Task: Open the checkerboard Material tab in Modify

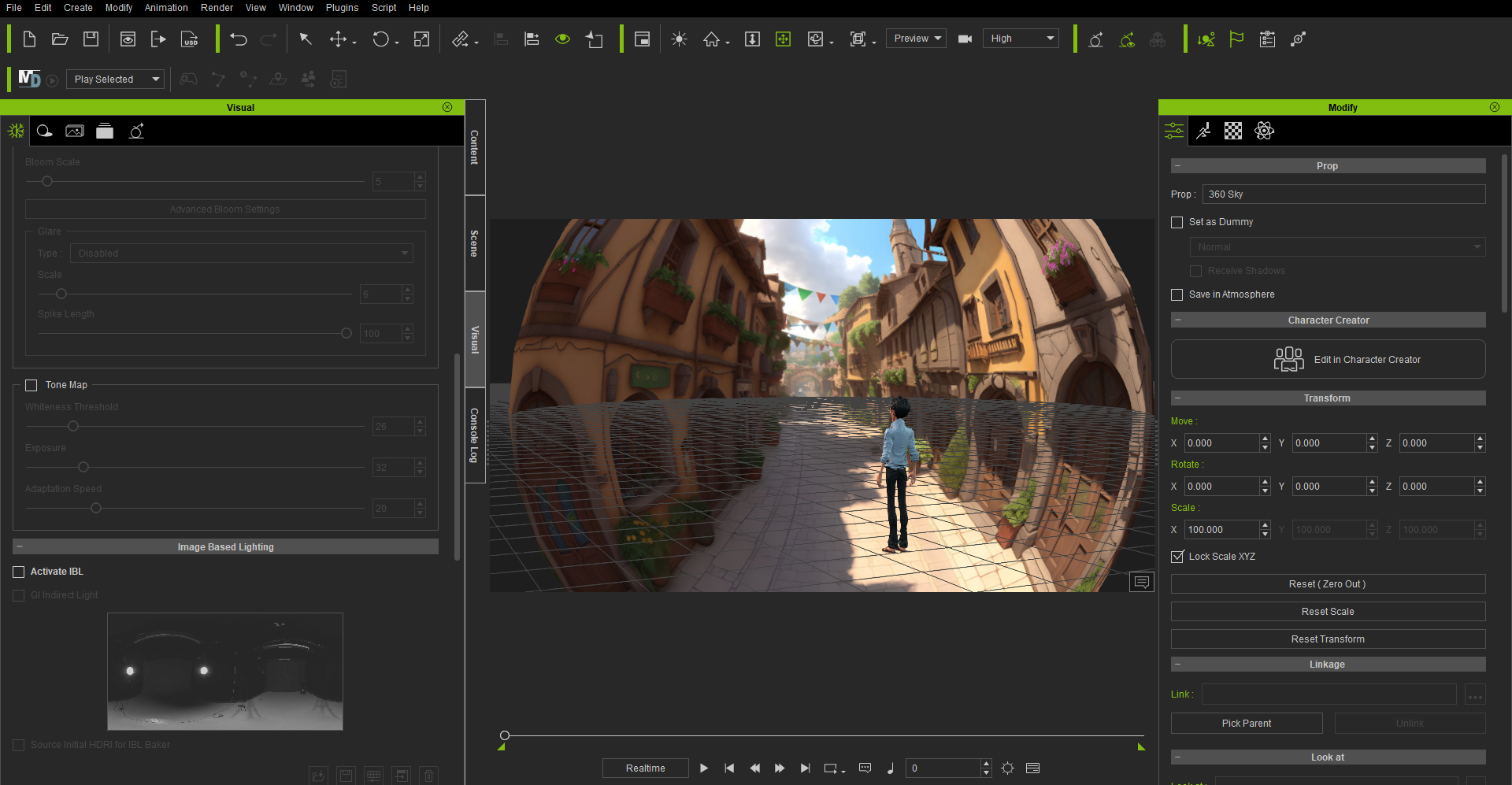Action: pyautogui.click(x=1233, y=131)
